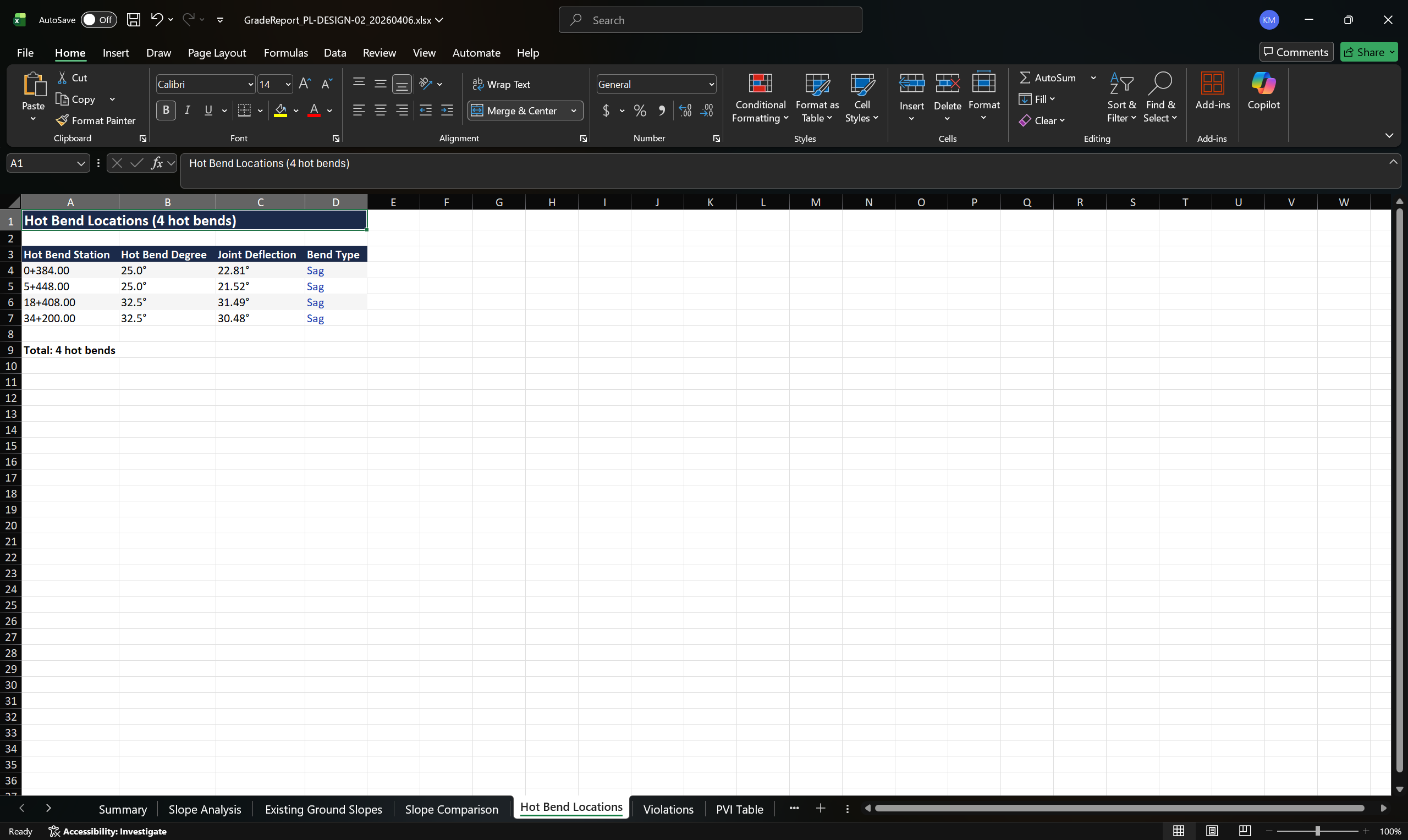The image size is (1408, 840).
Task: Expand the Name Box dropdown for A1
Action: 81,164
